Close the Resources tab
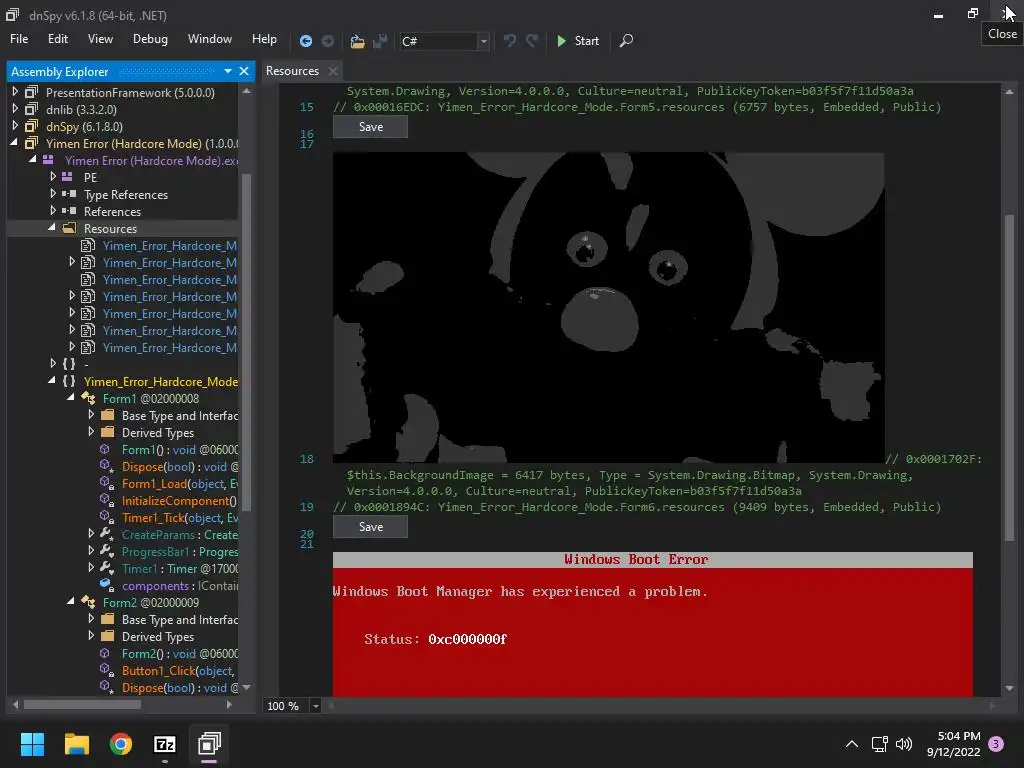This screenshot has width=1024, height=768. (x=333, y=71)
